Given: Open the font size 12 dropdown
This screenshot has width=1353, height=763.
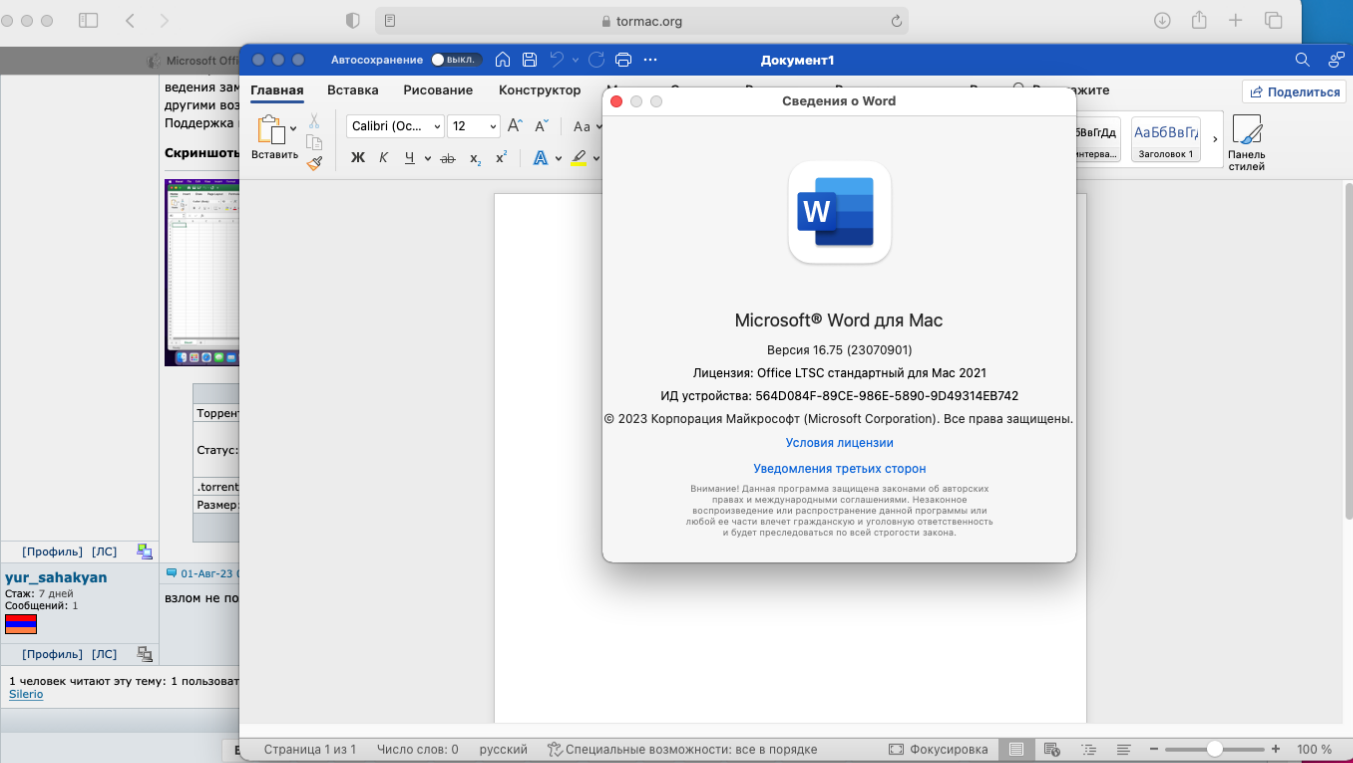Looking at the screenshot, I should pyautogui.click(x=474, y=126).
